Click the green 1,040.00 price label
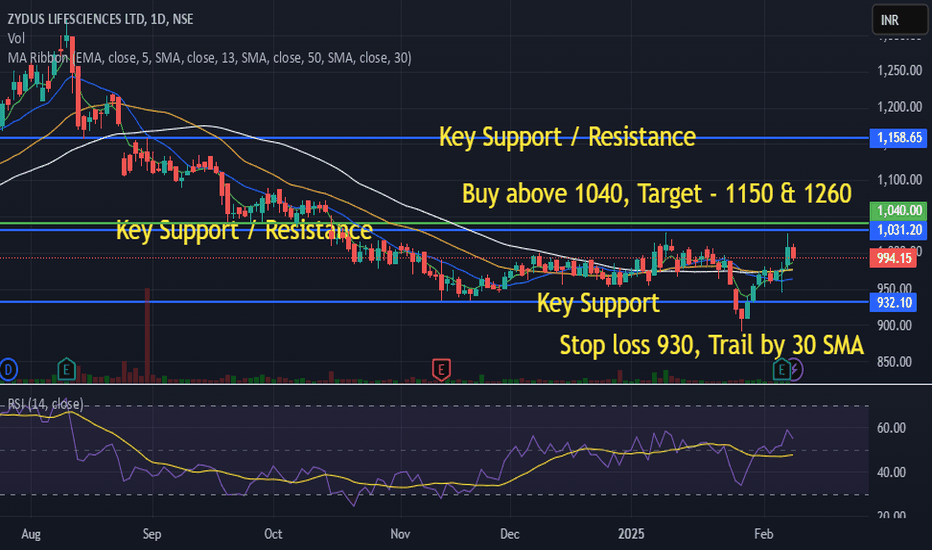This screenshot has width=932, height=550. pyautogui.click(x=898, y=210)
